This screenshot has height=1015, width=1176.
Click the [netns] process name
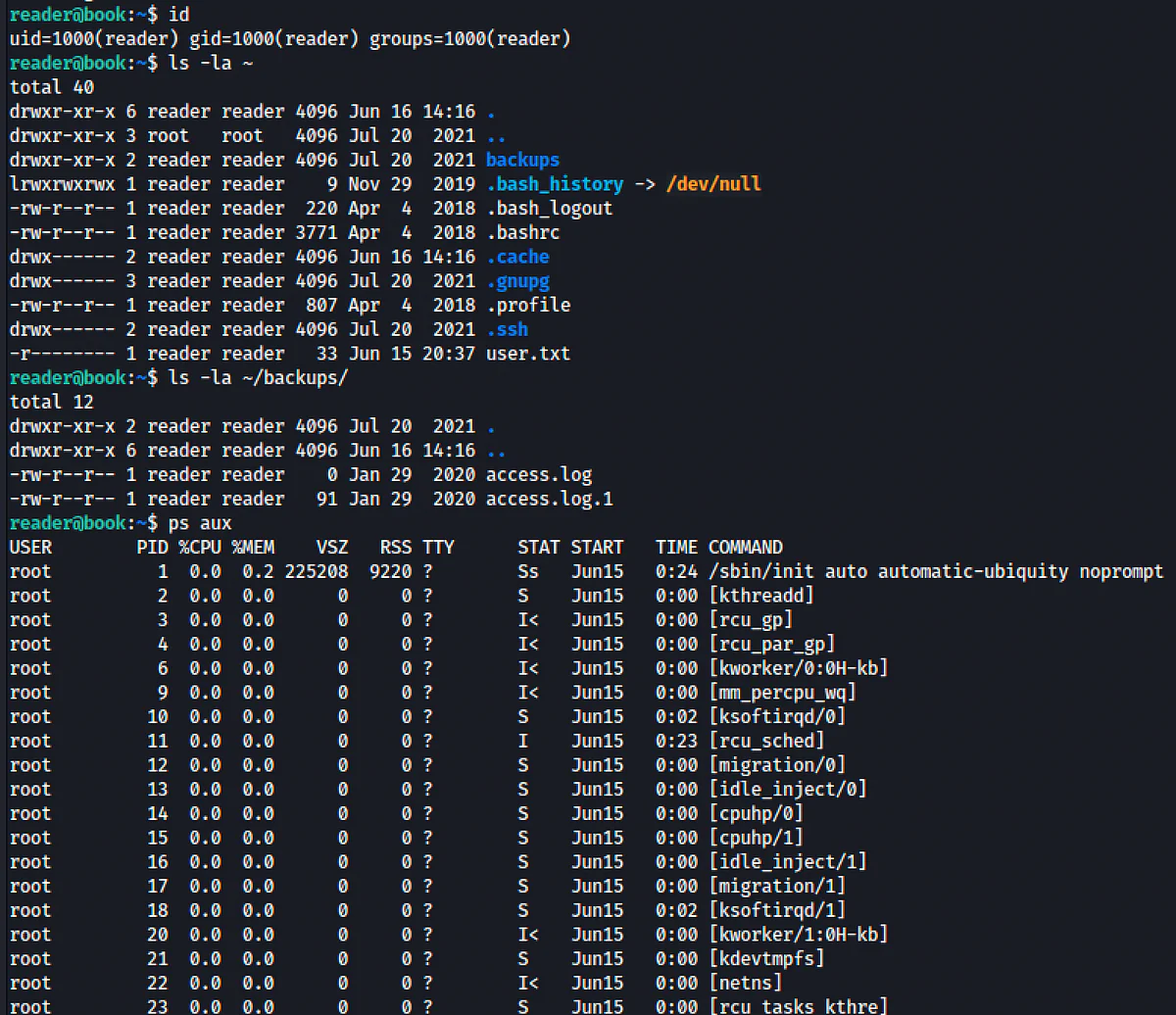click(x=745, y=983)
